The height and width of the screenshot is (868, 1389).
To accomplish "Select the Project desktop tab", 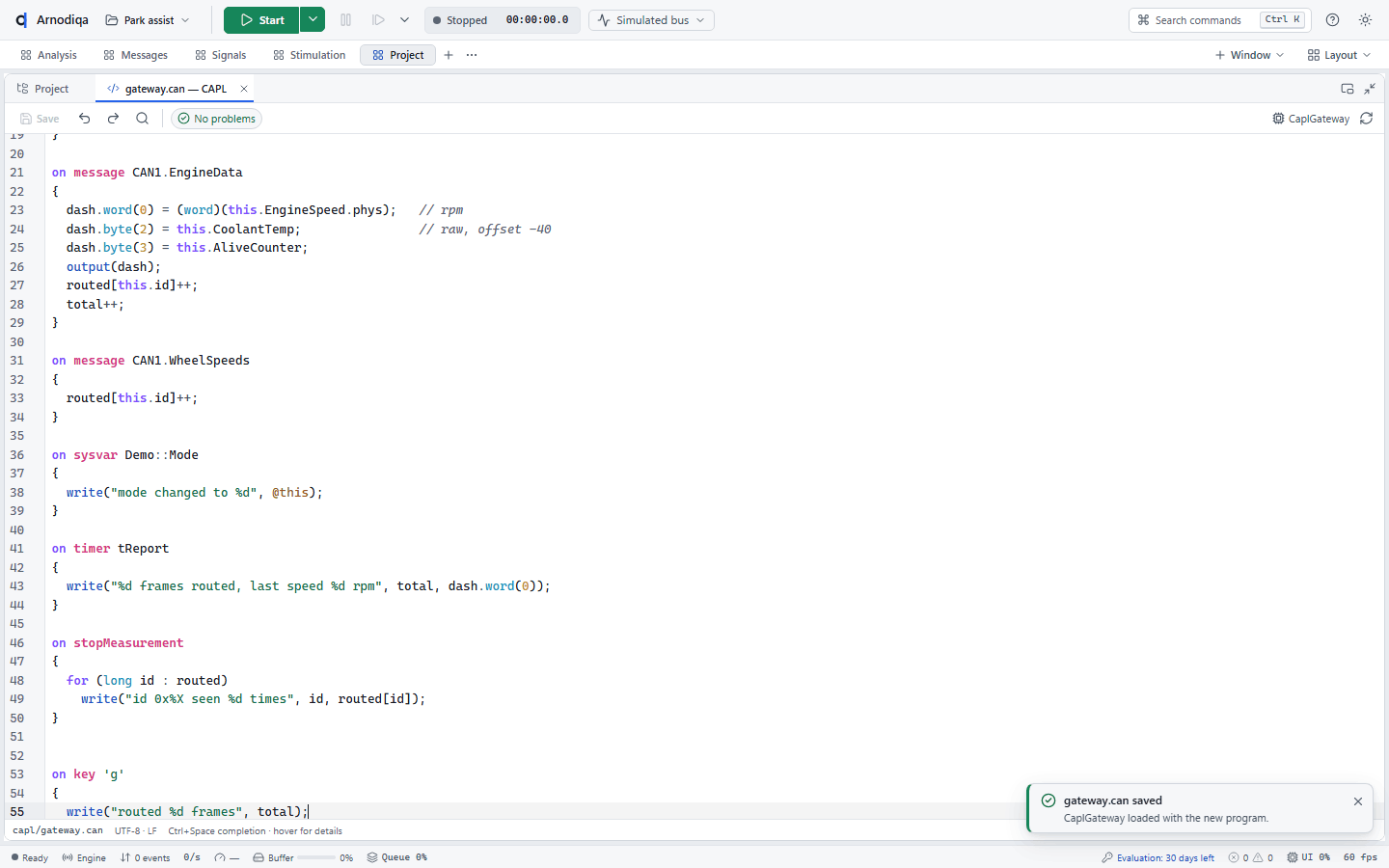I will pos(397,55).
